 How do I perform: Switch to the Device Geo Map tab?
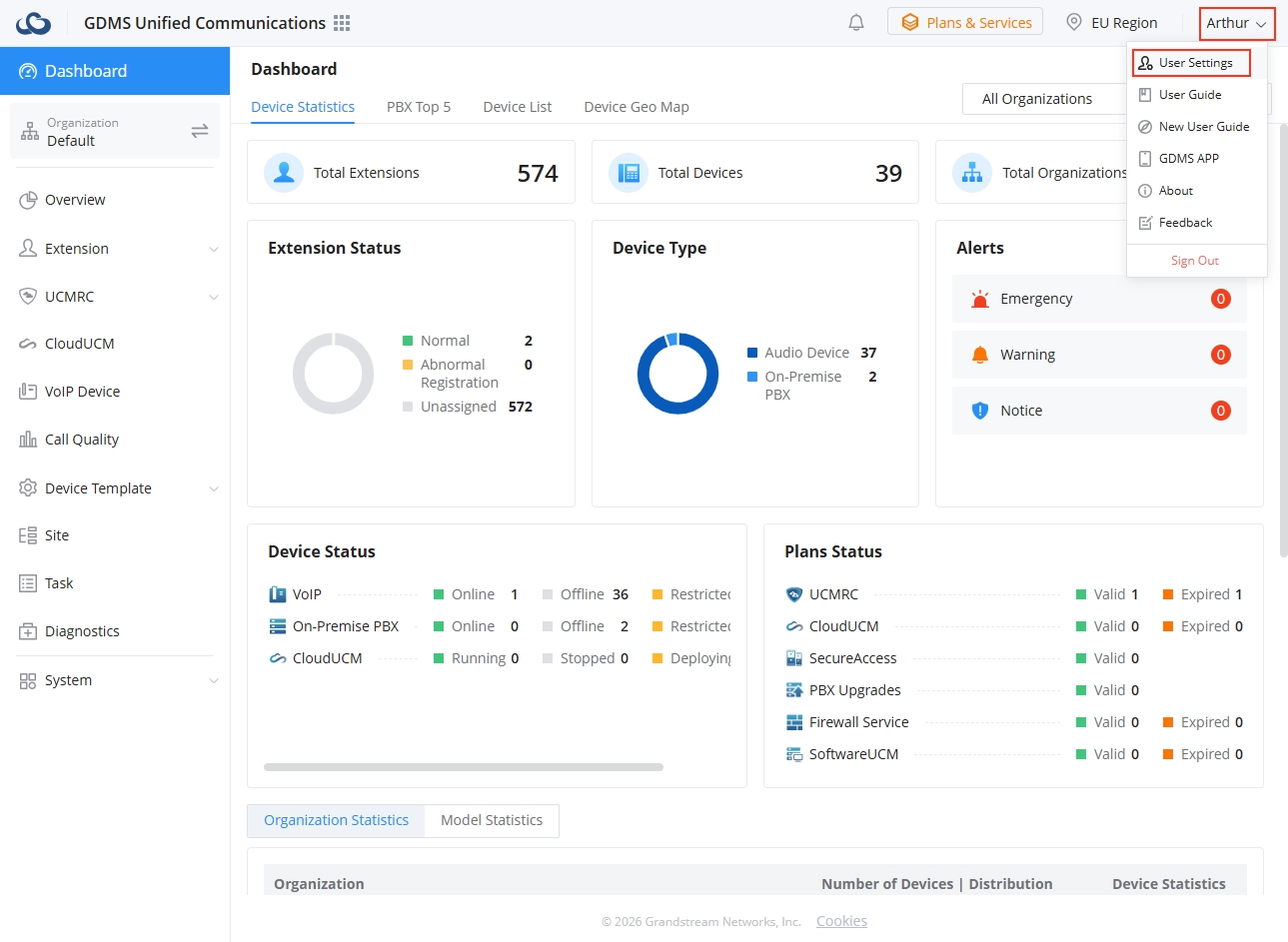click(637, 107)
